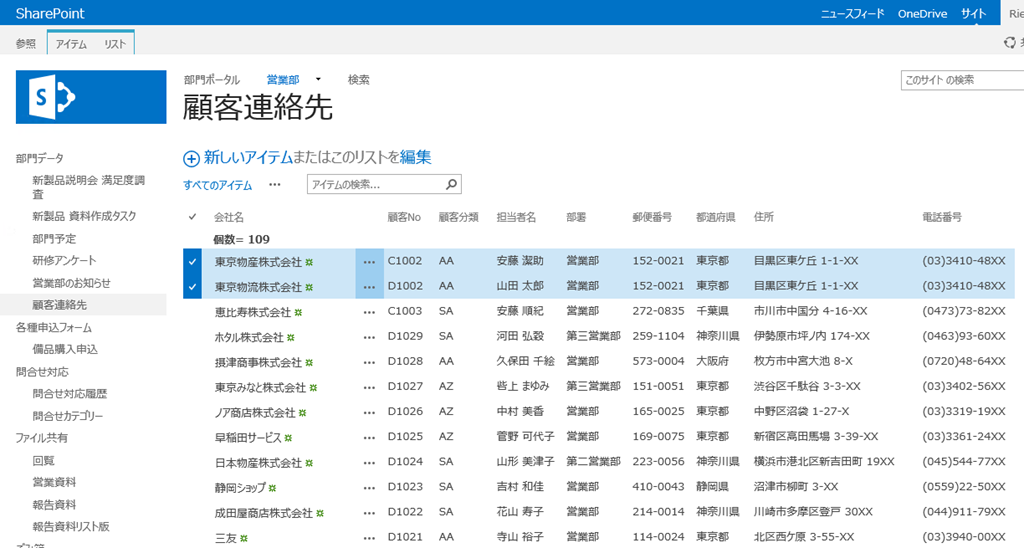Click the plus icon for new item
Screen dimensions: 1024x548
pos(191,159)
